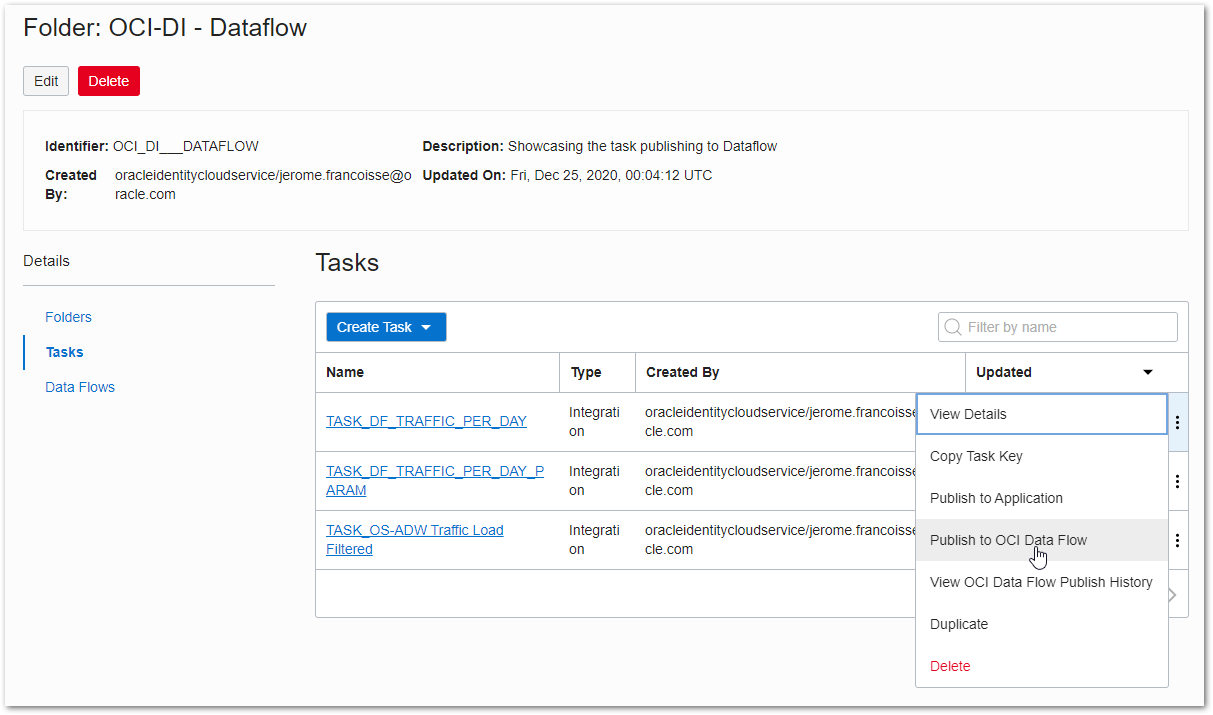The height and width of the screenshot is (715, 1213).
Task: Click the red Delete folder button
Action: 108,81
